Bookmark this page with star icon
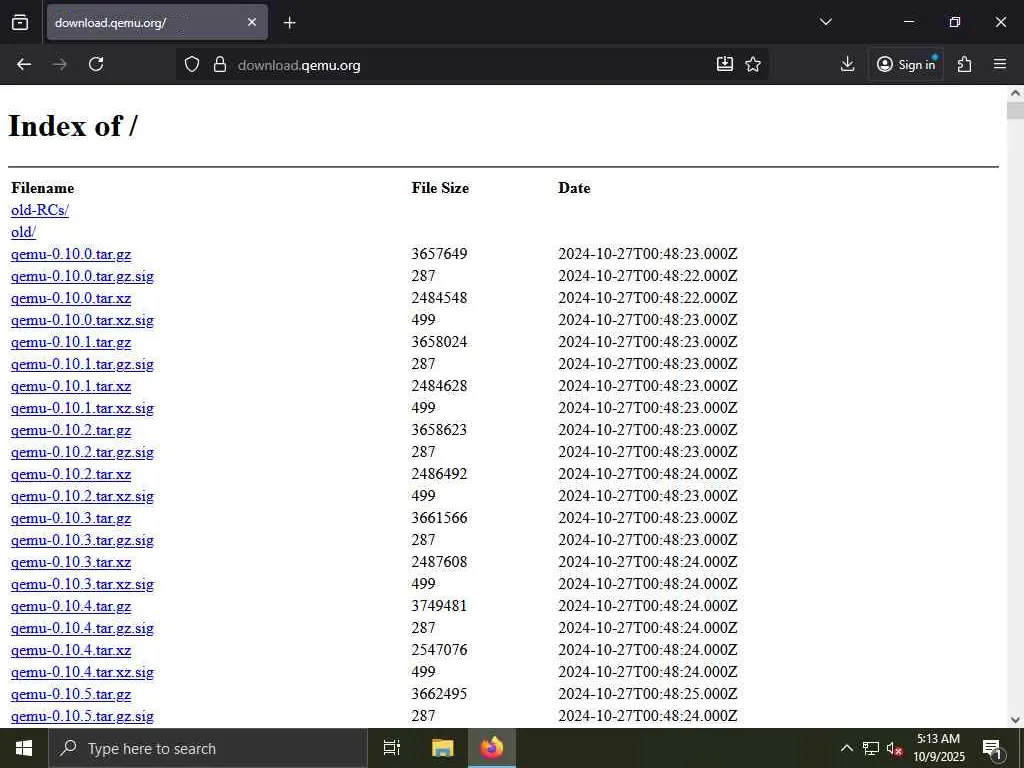Screen dimensions: 1024x768 pyautogui.click(x=753, y=64)
